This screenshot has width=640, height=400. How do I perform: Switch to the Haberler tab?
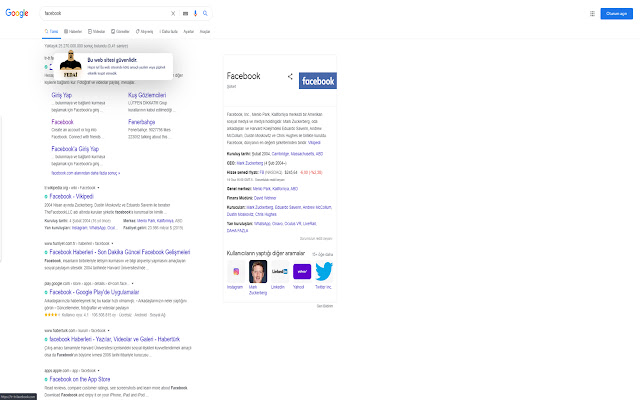click(73, 31)
